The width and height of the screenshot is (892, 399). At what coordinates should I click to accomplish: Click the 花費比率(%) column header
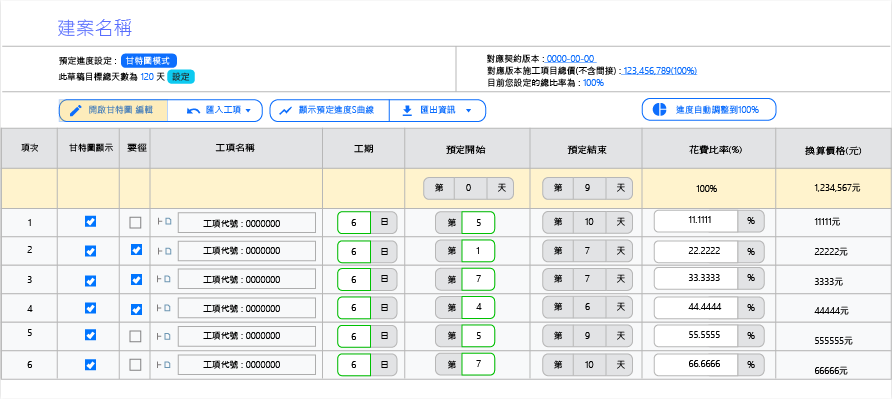(709, 150)
